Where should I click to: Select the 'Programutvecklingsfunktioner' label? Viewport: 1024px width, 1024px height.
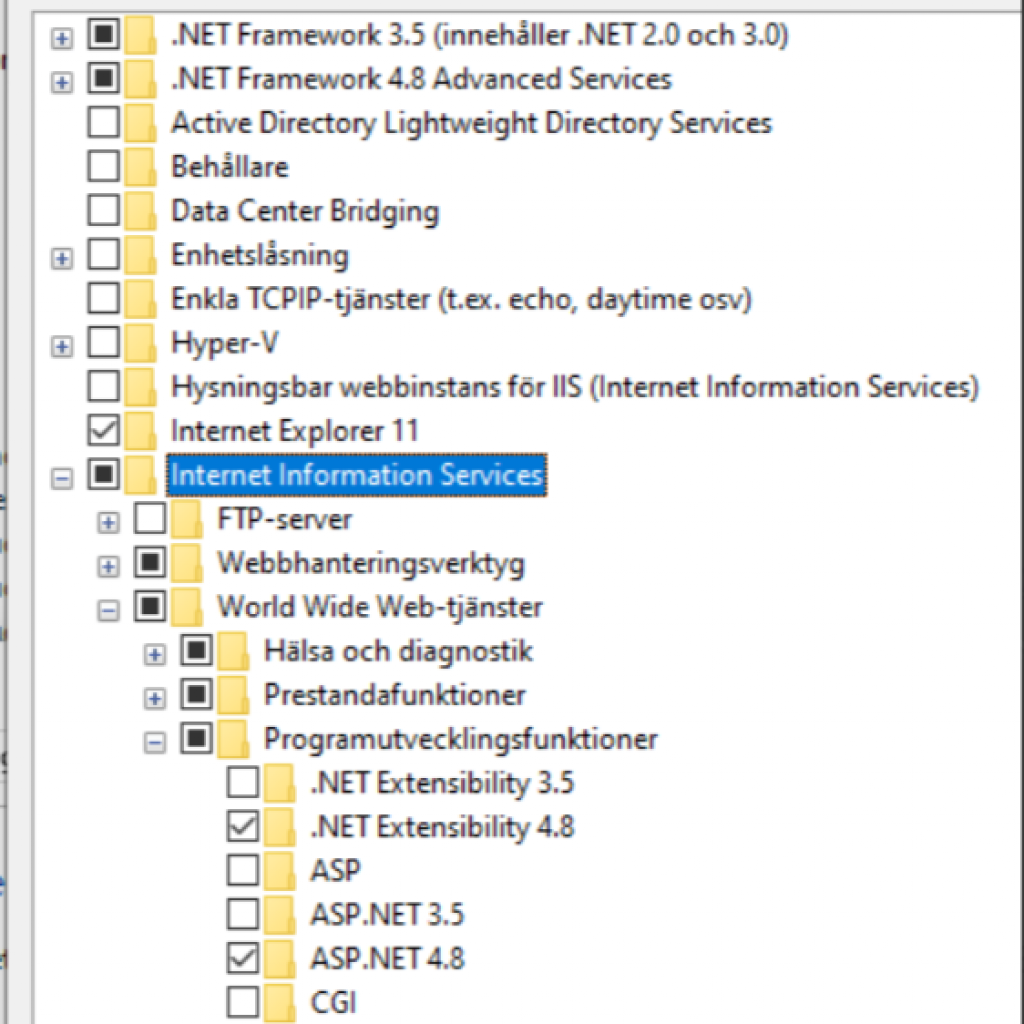(460, 739)
